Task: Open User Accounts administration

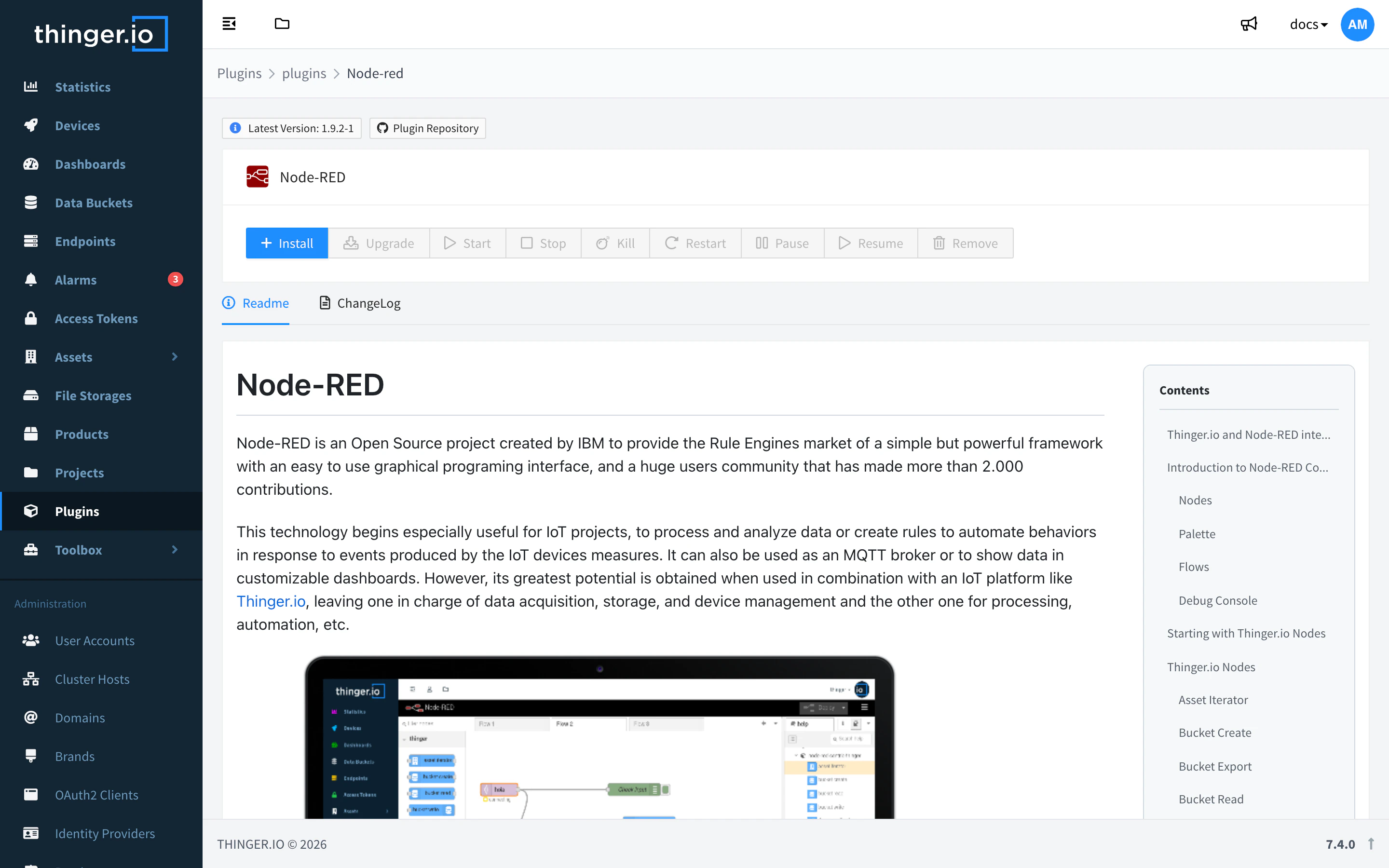Action: (101, 641)
